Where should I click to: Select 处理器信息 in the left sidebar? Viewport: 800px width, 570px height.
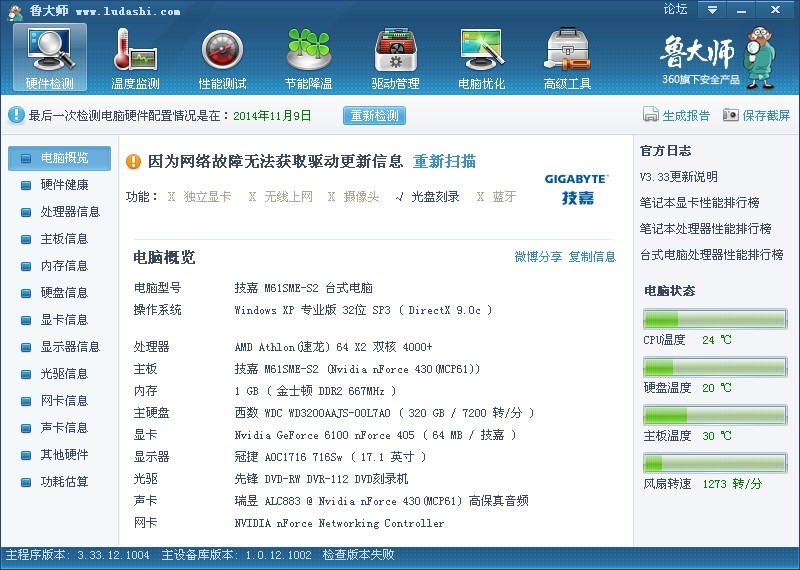coord(69,212)
